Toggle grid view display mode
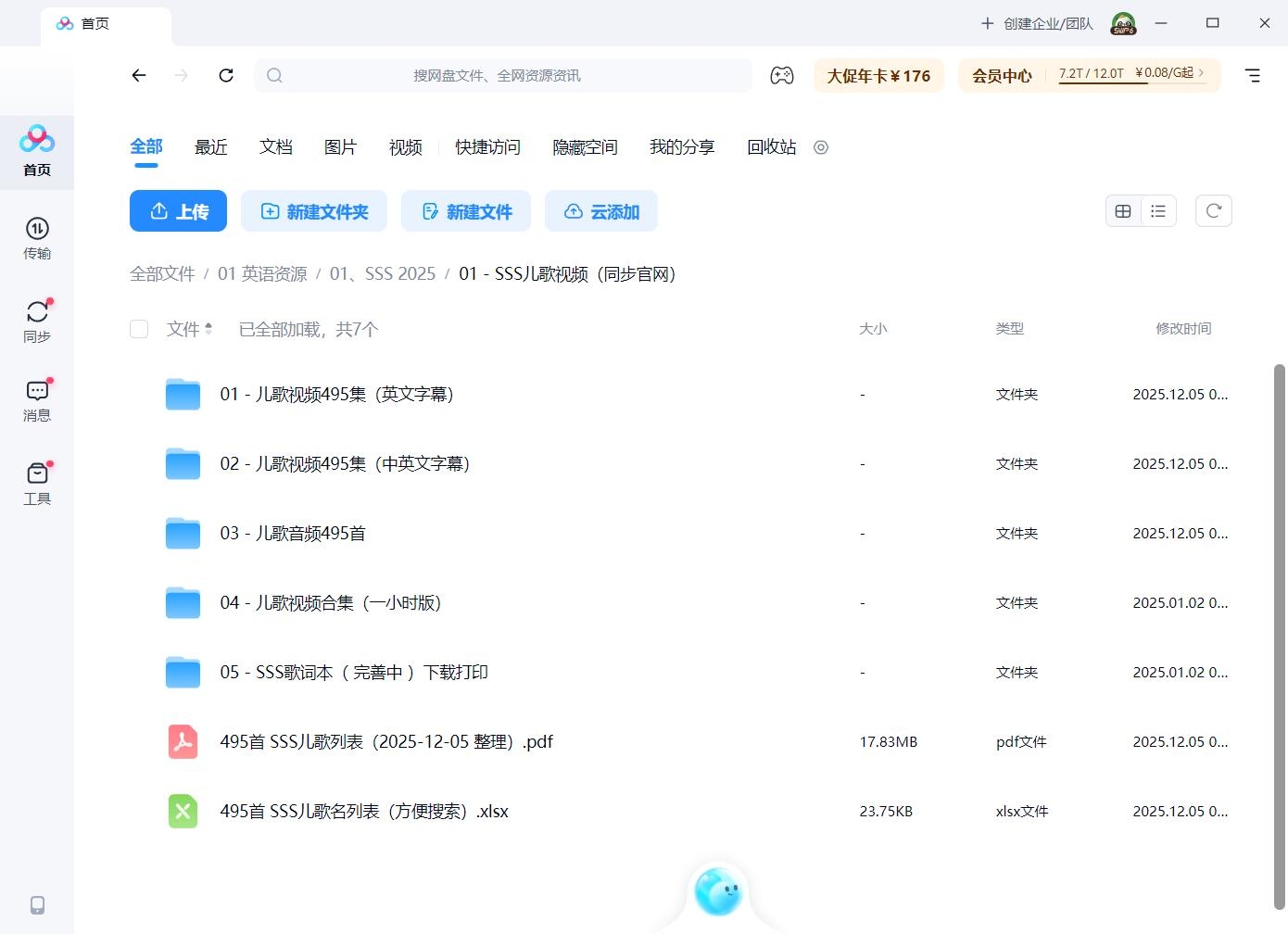The width and height of the screenshot is (1288, 934). 1123,210
